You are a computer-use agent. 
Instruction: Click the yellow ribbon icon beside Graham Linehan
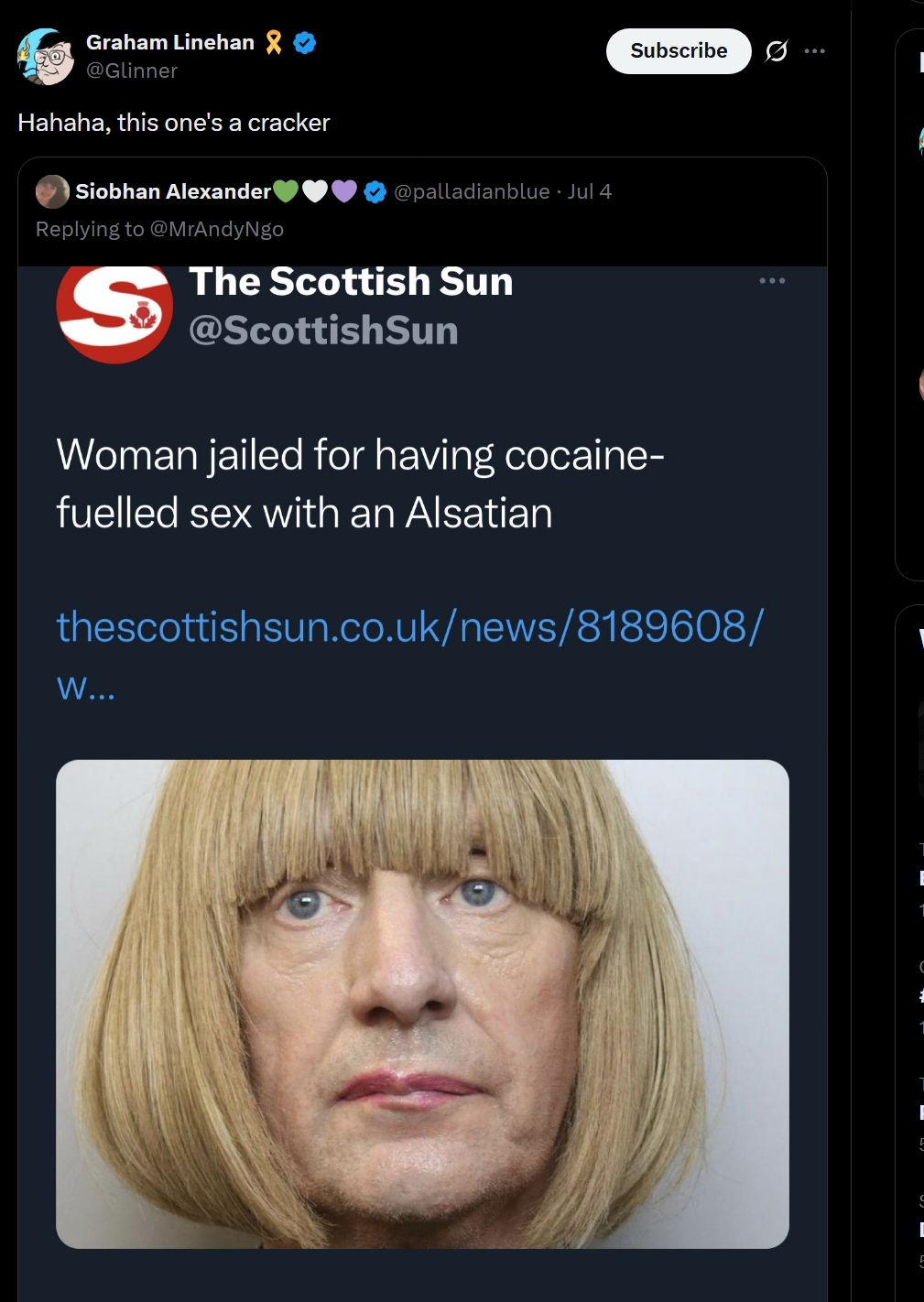click(274, 42)
